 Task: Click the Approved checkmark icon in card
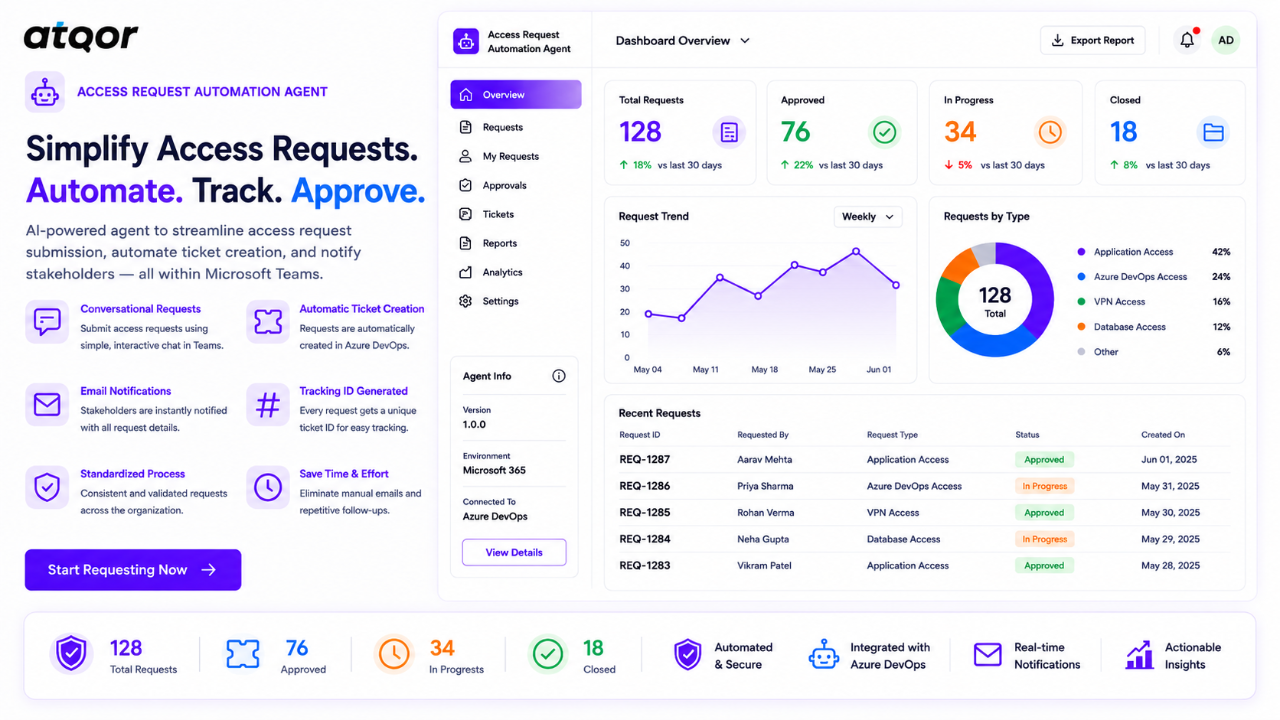[x=884, y=132]
